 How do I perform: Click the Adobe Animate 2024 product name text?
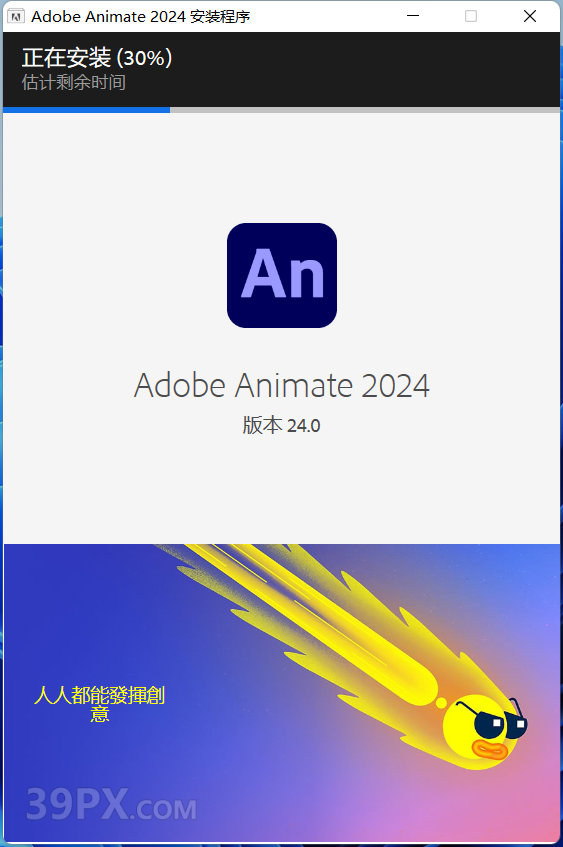tap(282, 385)
